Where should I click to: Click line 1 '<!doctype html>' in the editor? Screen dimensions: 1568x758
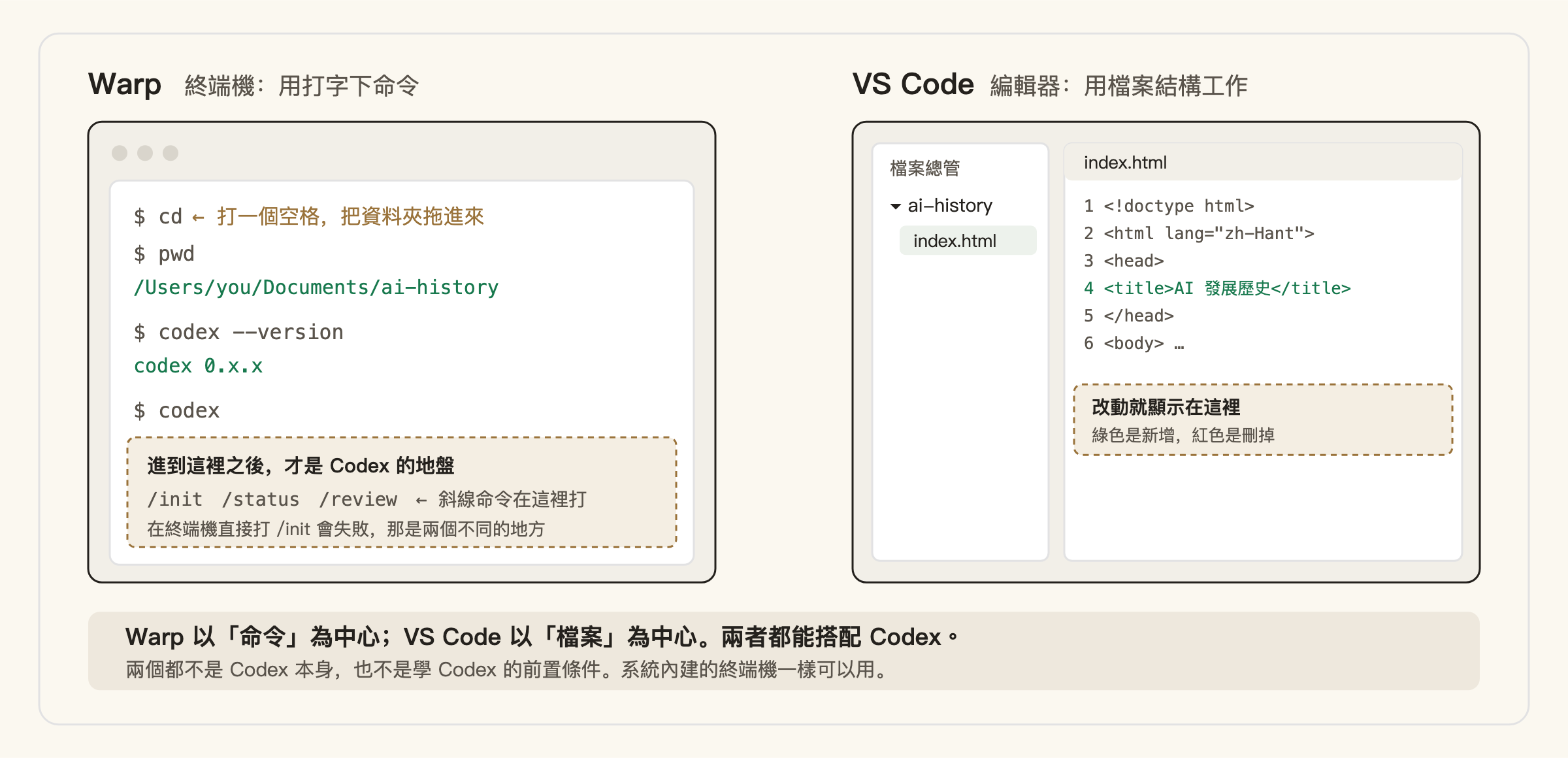1169,206
